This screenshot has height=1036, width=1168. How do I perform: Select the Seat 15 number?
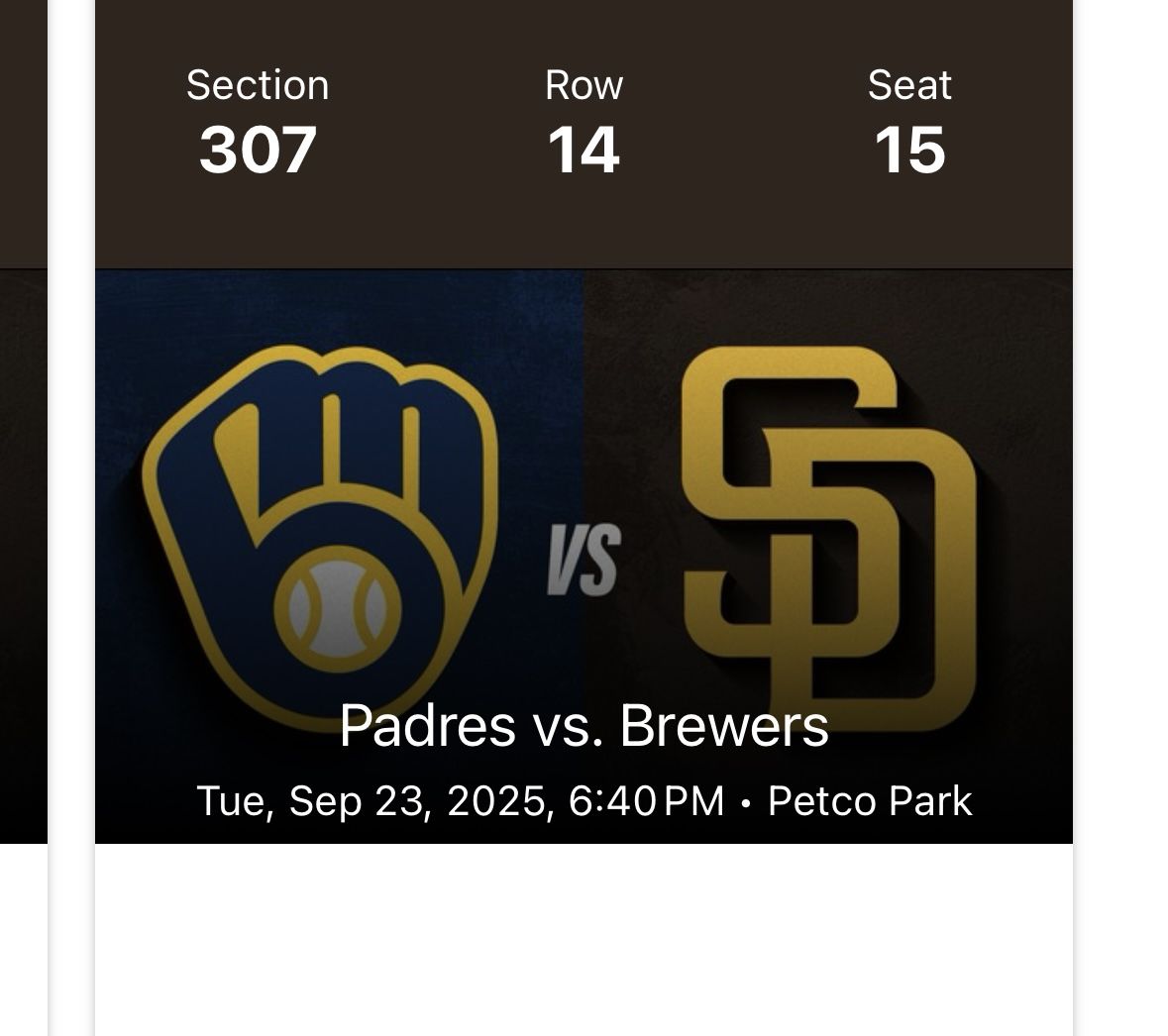coord(909,150)
